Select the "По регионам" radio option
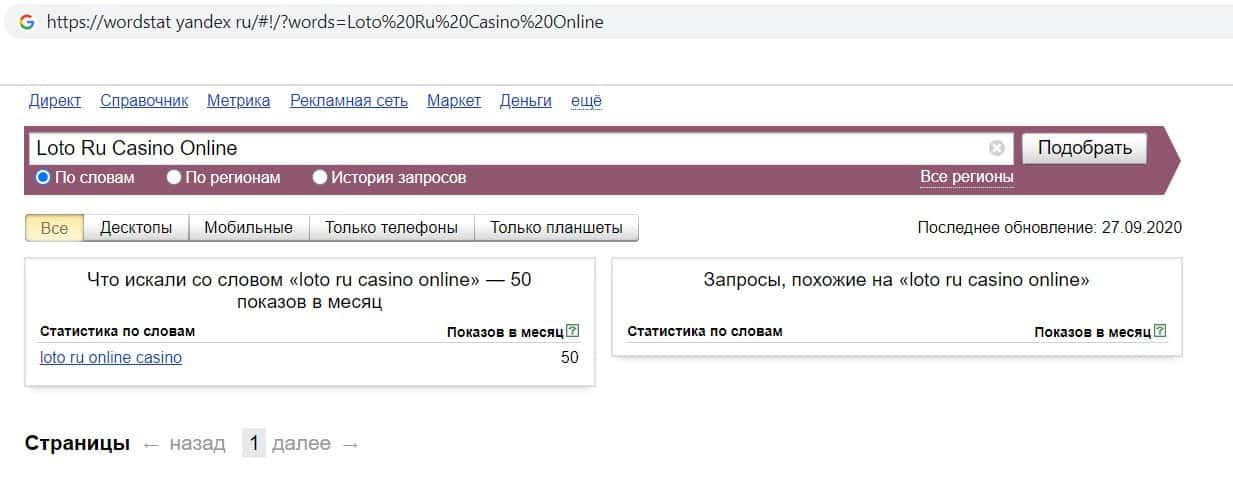This screenshot has height=483, width=1233. (174, 177)
